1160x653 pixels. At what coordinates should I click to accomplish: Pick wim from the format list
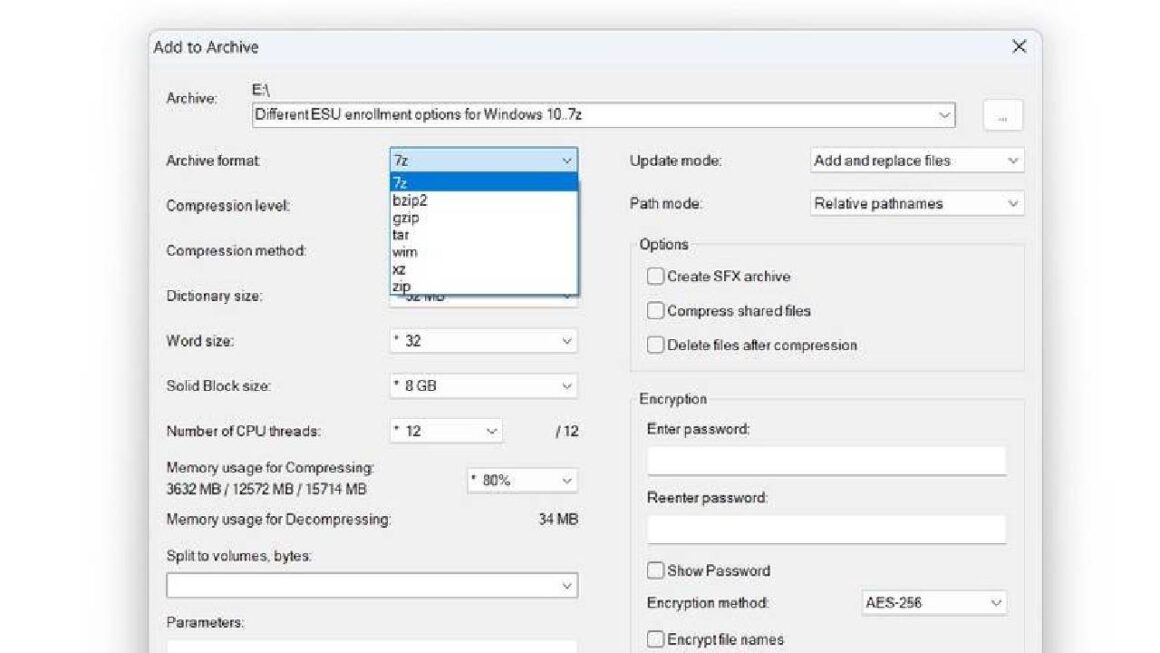coord(484,251)
